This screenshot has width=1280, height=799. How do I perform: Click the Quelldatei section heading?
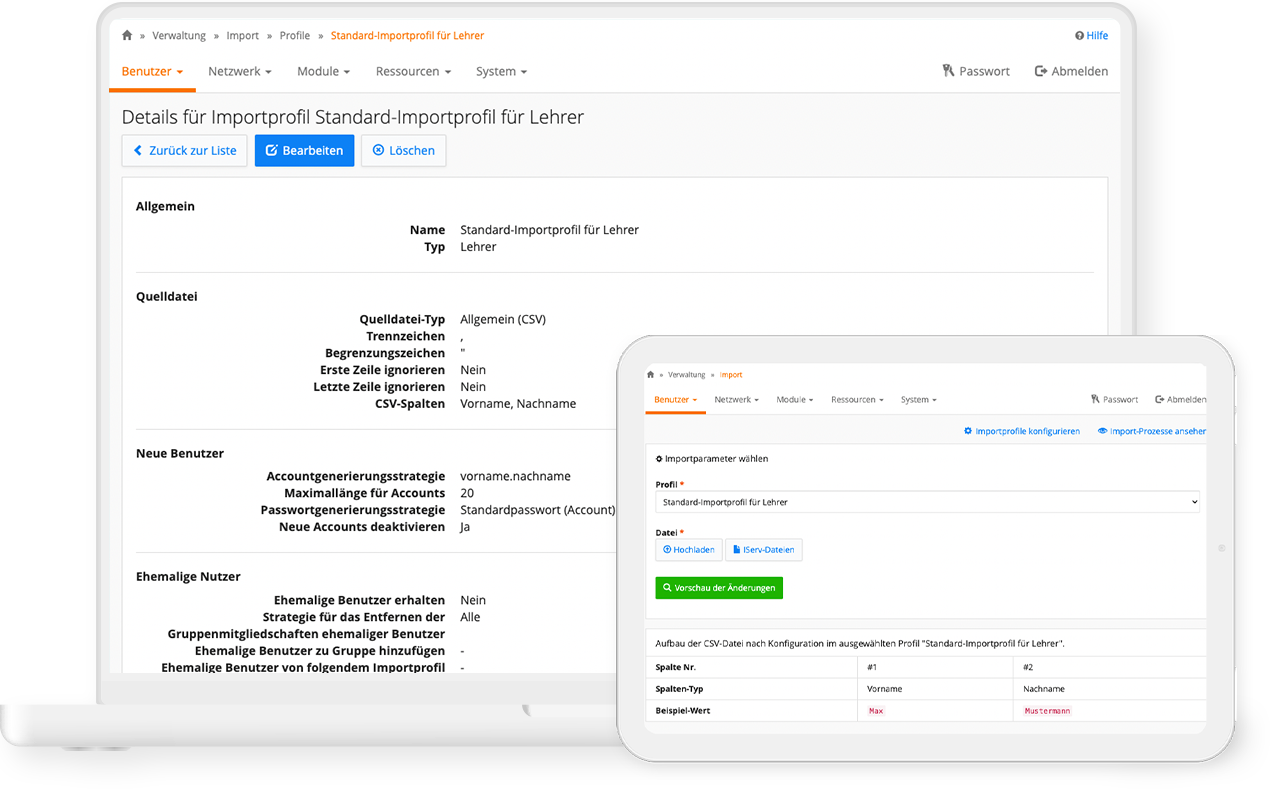point(166,296)
